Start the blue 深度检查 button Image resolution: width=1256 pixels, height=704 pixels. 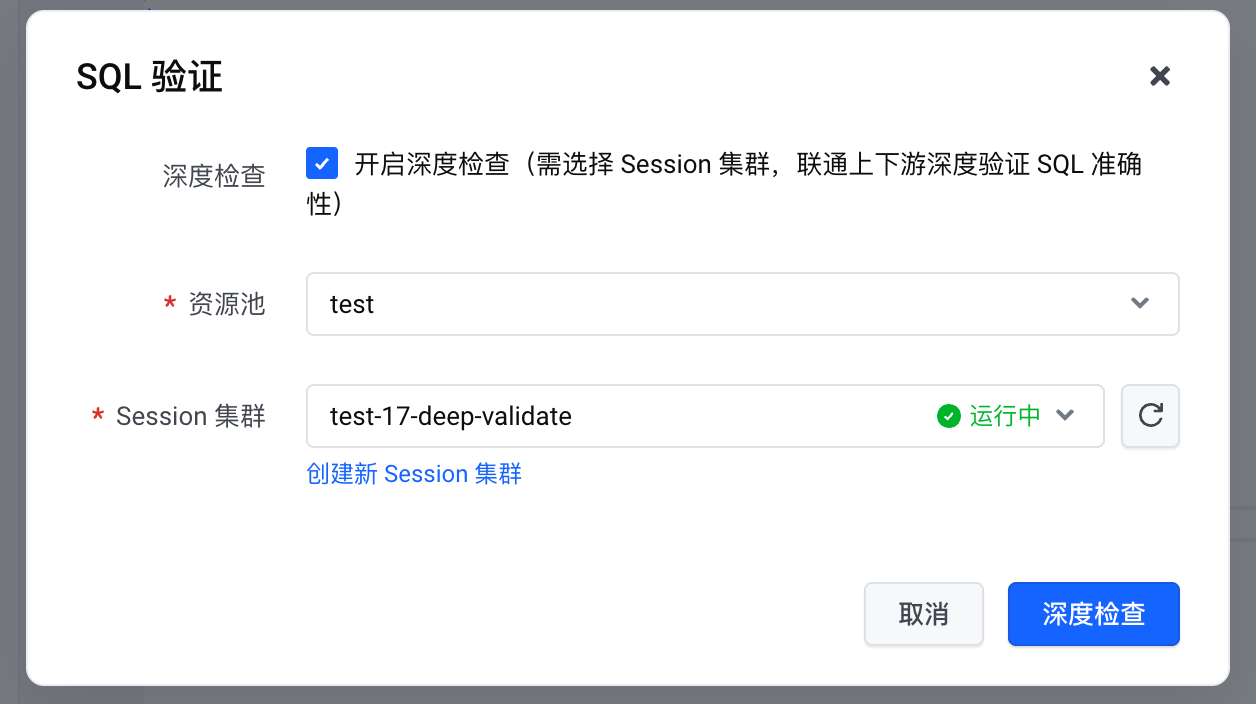click(x=1093, y=614)
